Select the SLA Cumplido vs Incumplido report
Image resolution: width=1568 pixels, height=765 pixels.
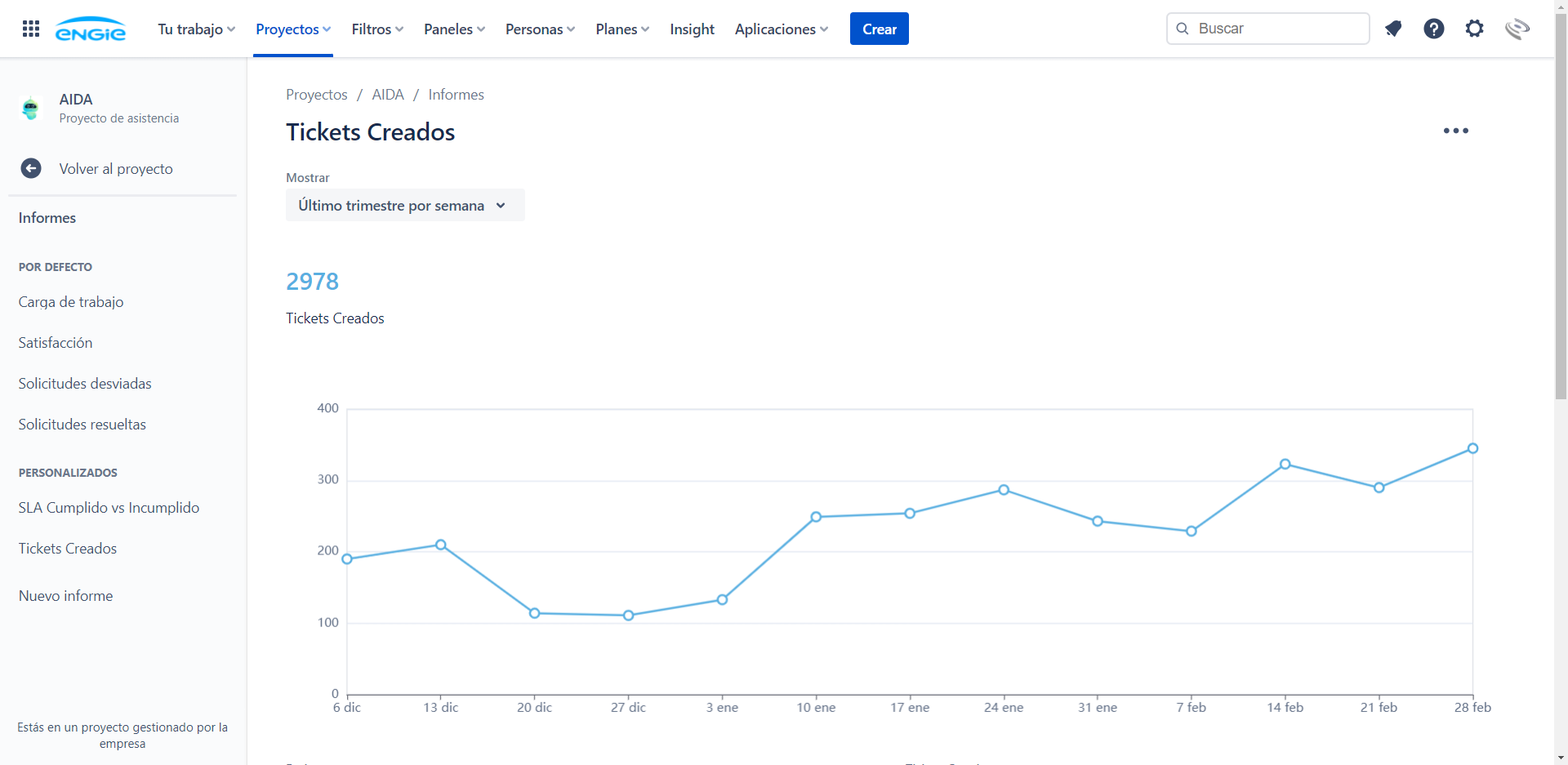(109, 507)
